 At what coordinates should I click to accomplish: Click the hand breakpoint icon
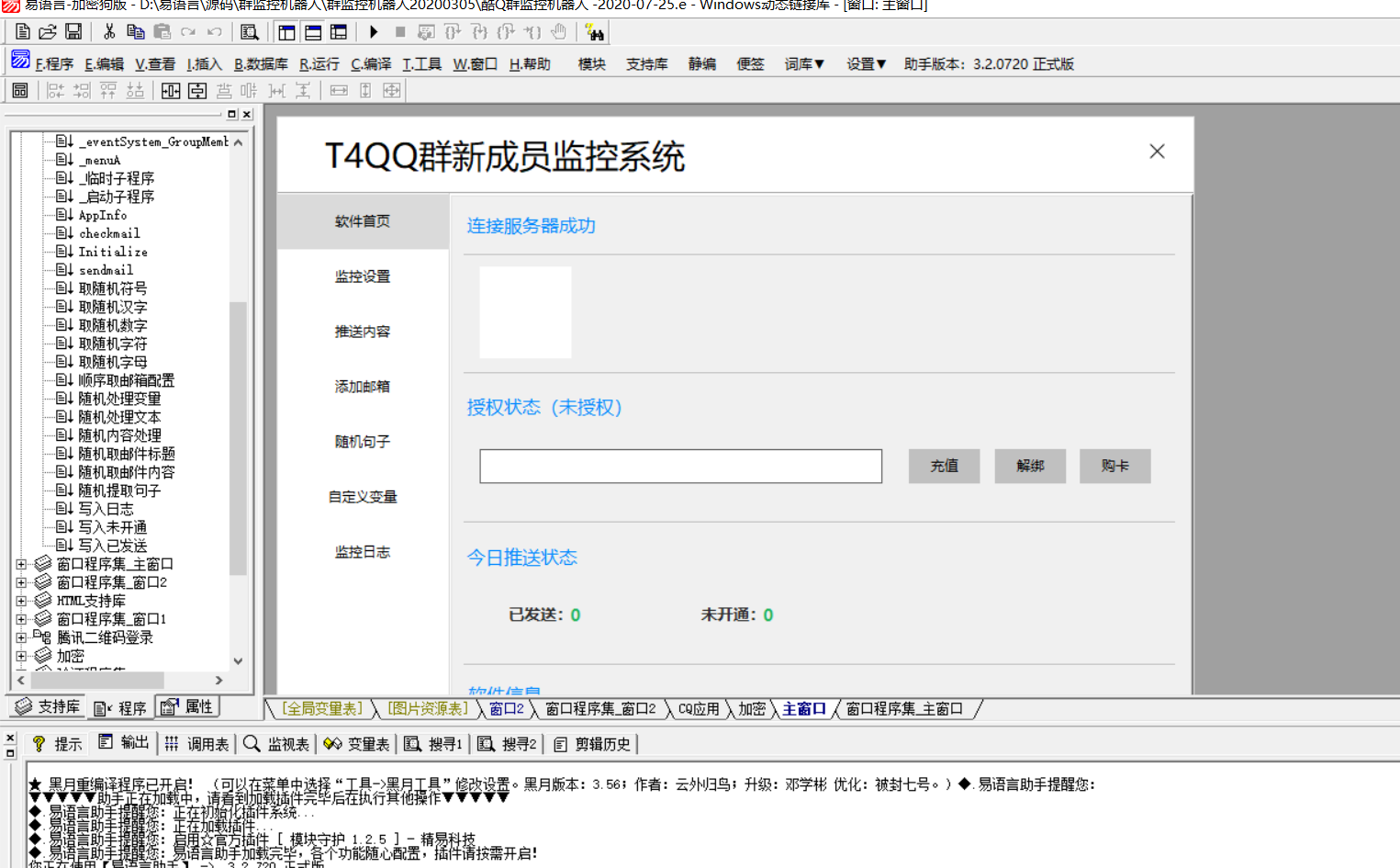[559, 32]
